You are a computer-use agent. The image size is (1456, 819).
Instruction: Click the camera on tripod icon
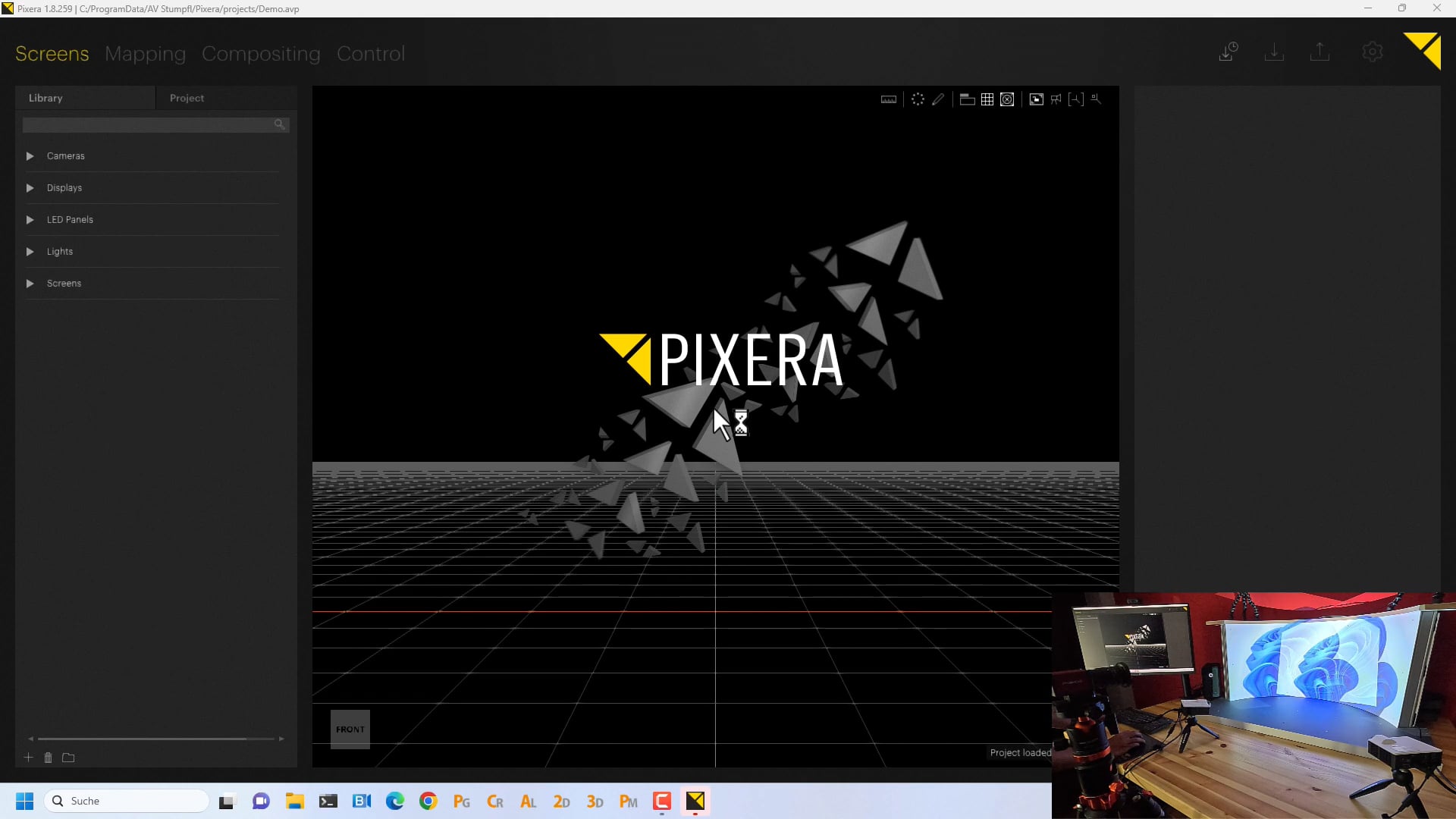pyautogui.click(x=1056, y=99)
